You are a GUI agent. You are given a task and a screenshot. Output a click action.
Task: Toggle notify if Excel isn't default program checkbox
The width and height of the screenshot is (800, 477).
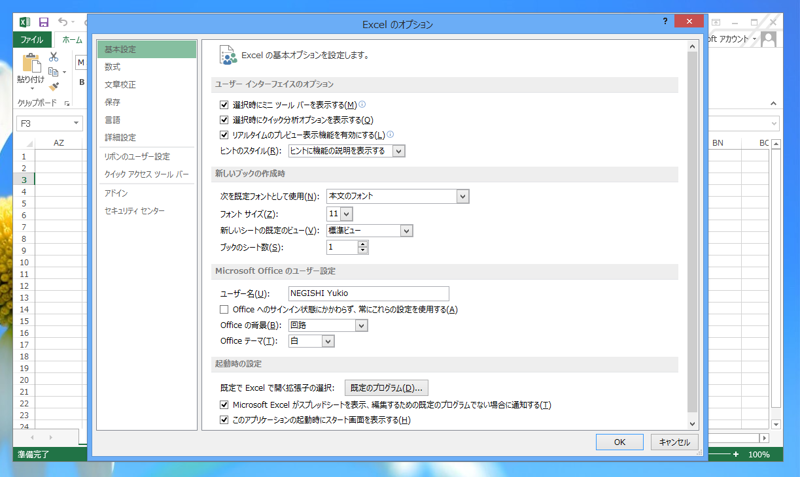coord(224,405)
